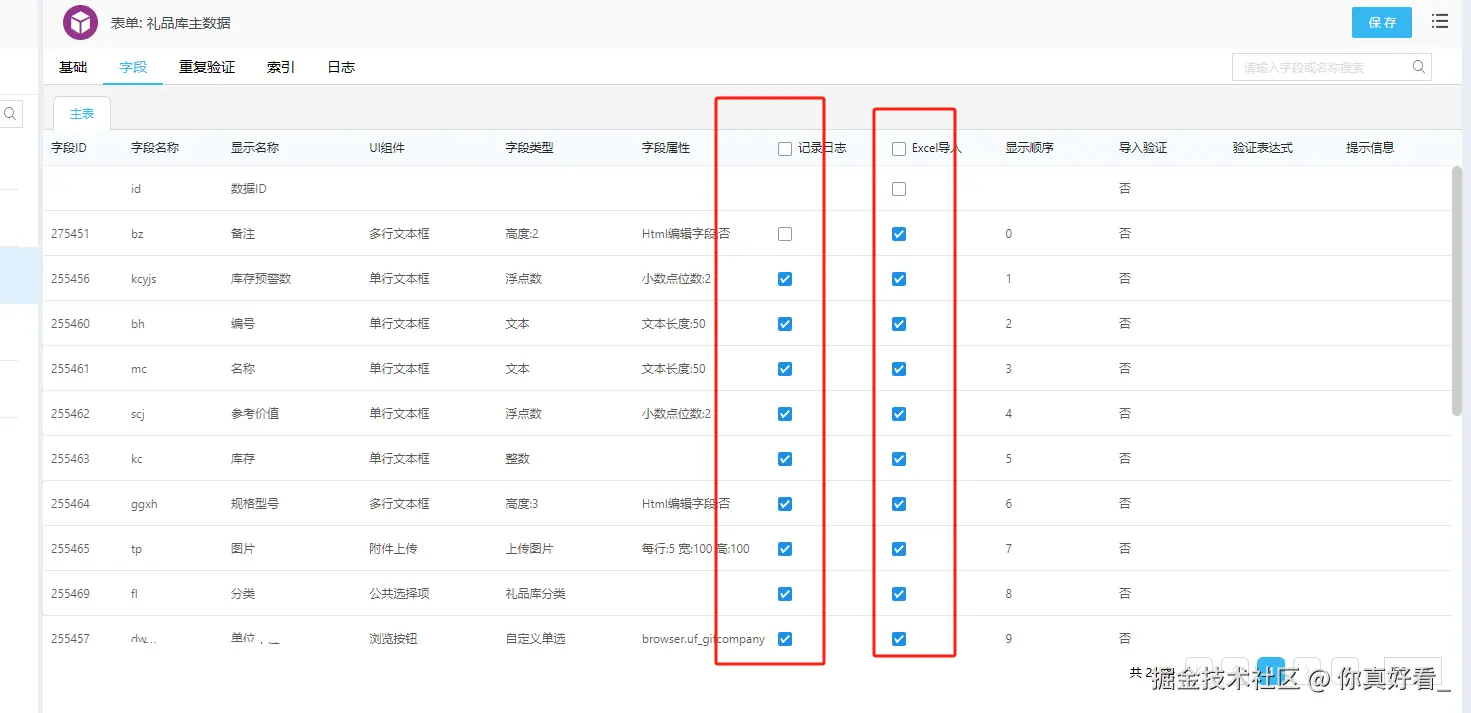Uncheck Excel导入 for scj 参考价值 row

point(899,414)
